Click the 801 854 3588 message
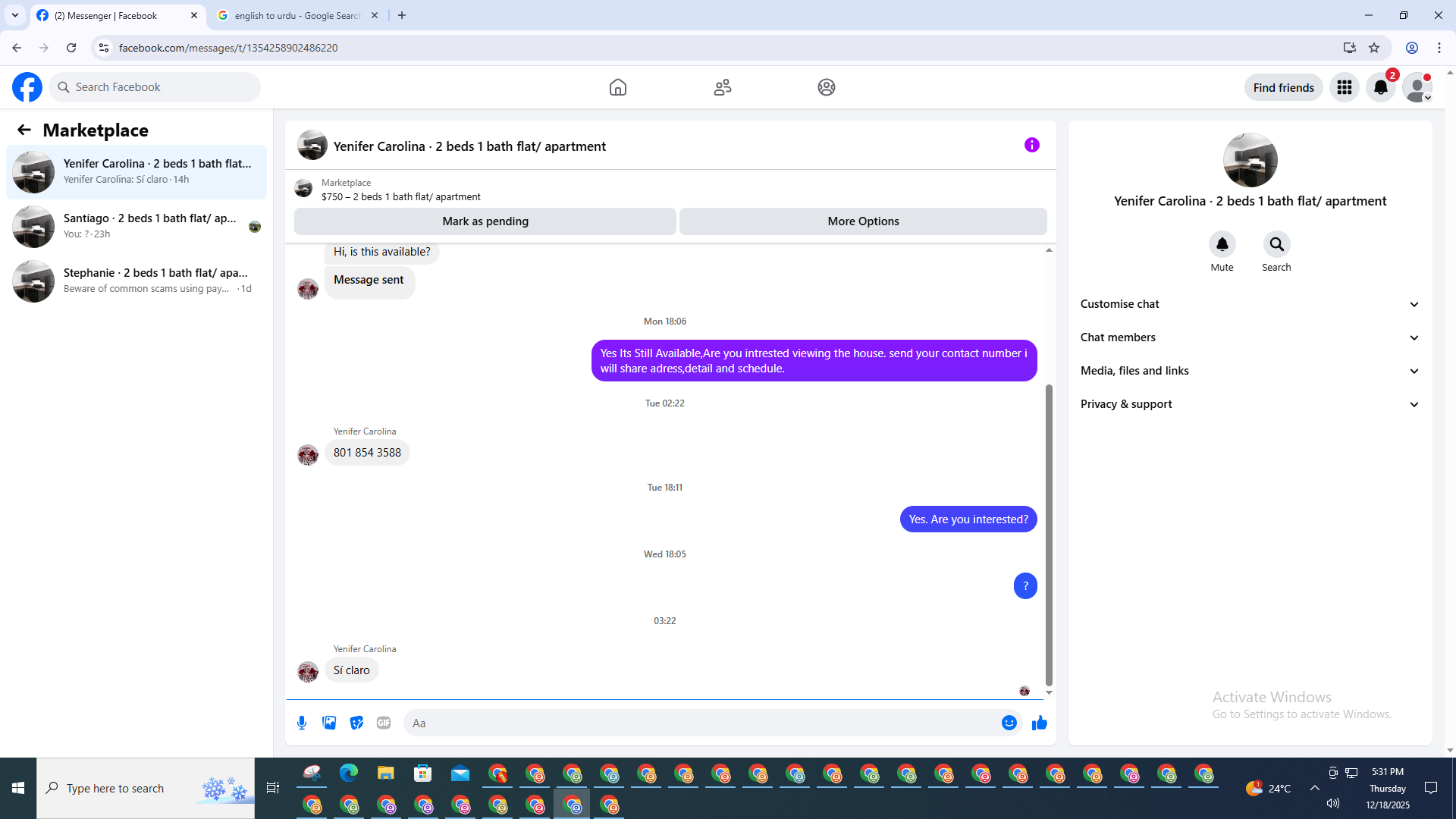The height and width of the screenshot is (819, 1456). pyautogui.click(x=367, y=453)
